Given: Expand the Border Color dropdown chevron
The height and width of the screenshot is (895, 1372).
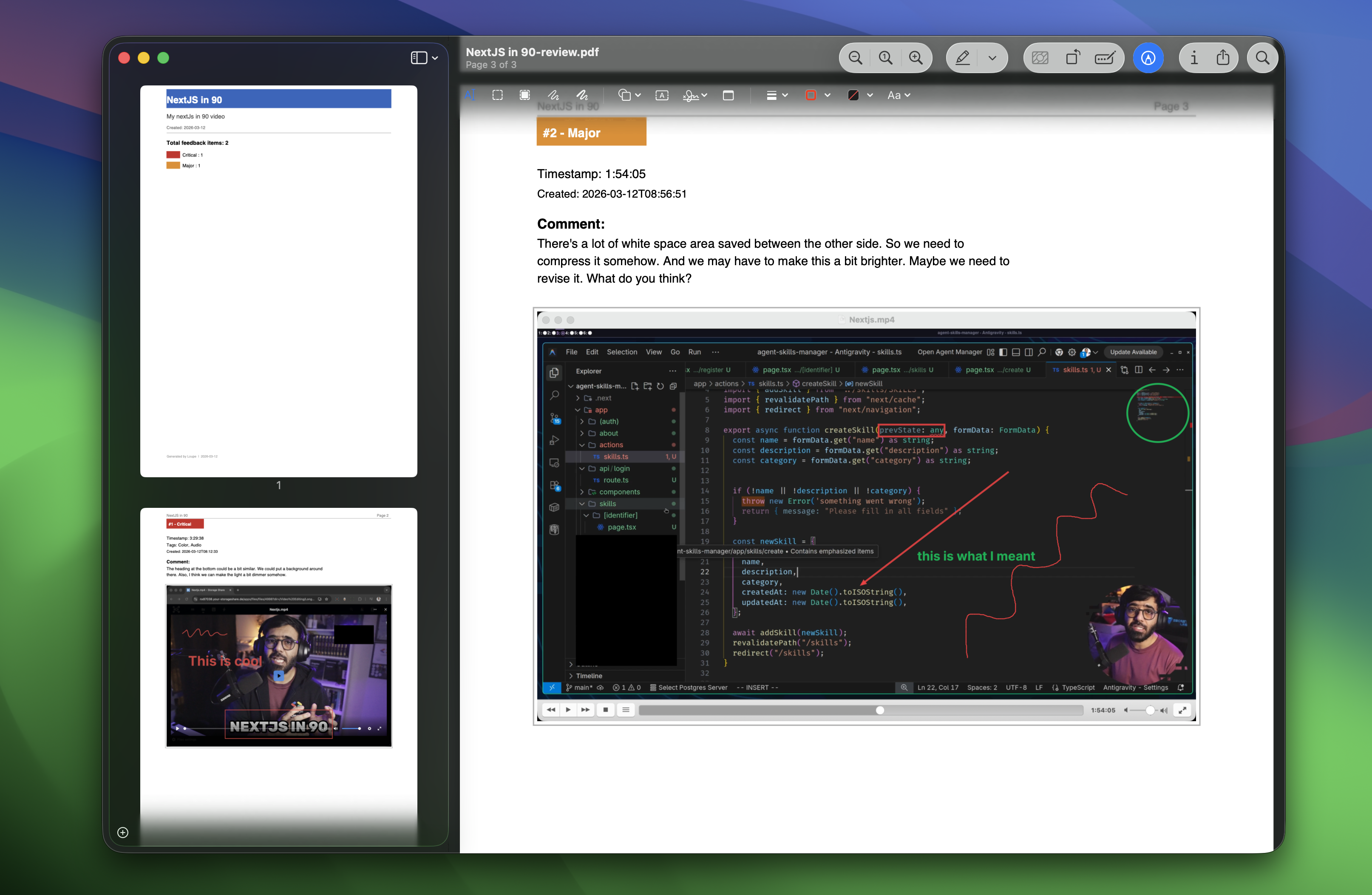Looking at the screenshot, I should click(827, 95).
